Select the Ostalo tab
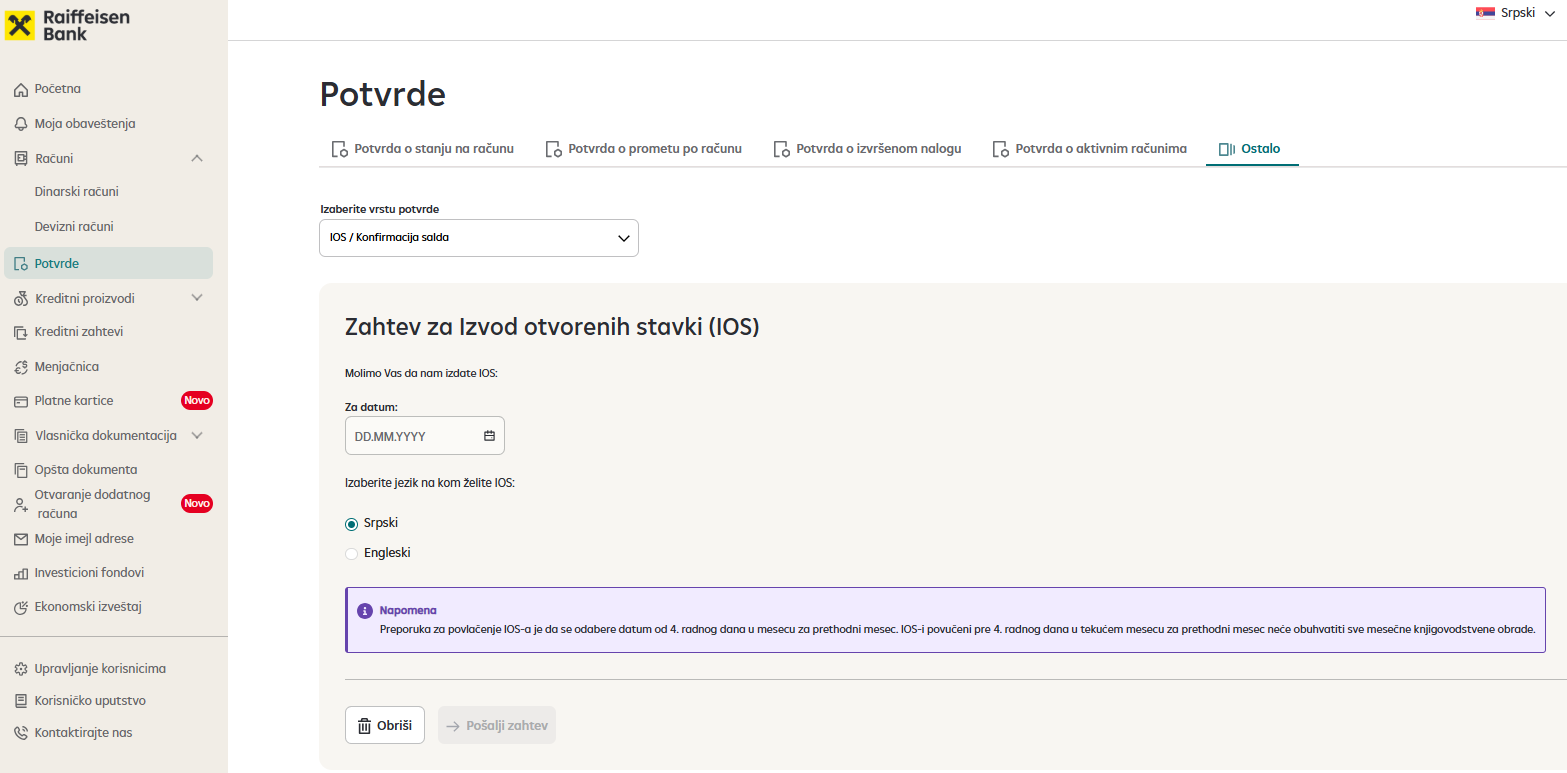 (1252, 149)
